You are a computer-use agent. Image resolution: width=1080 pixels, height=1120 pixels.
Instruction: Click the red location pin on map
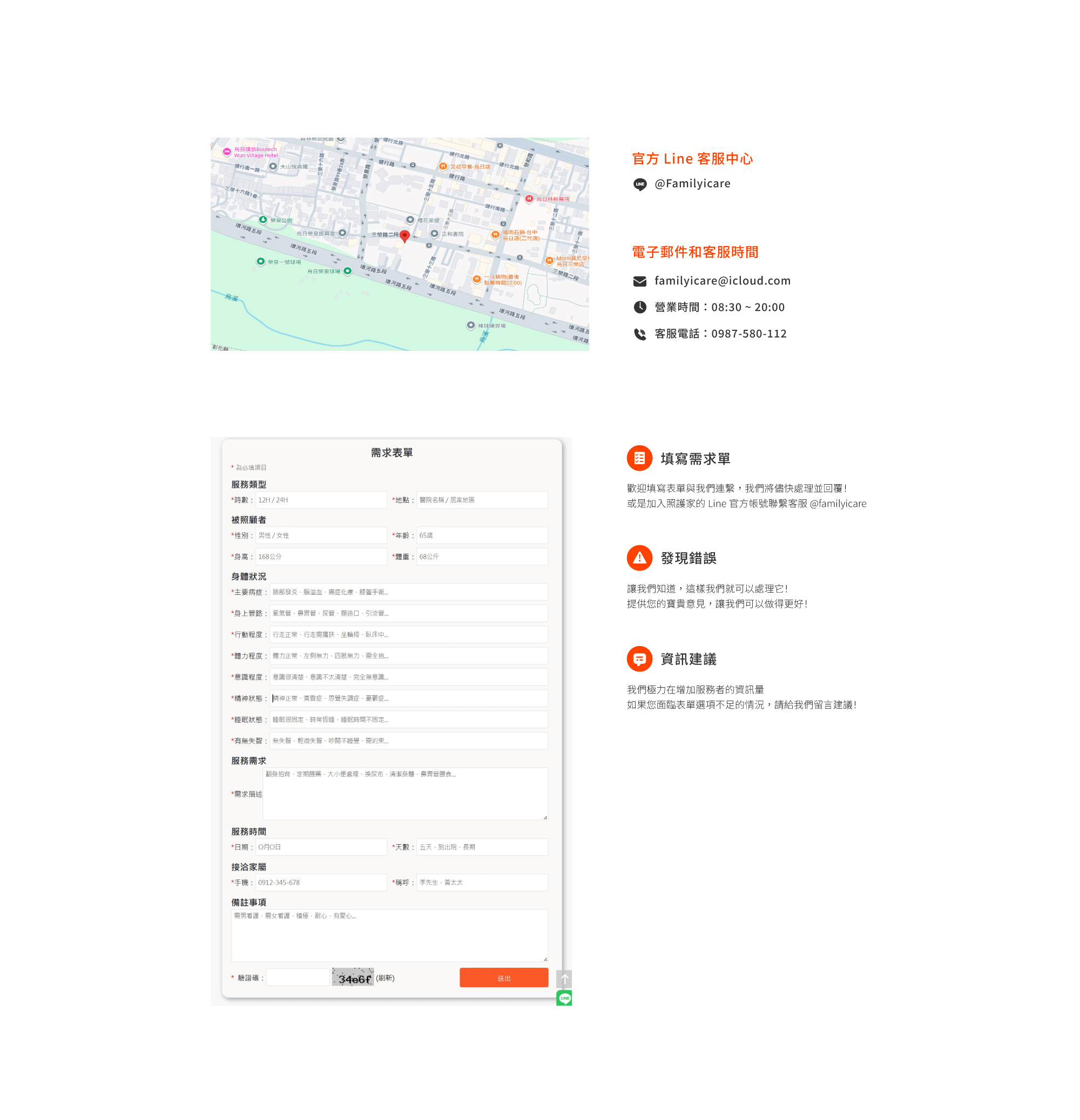pyautogui.click(x=404, y=235)
